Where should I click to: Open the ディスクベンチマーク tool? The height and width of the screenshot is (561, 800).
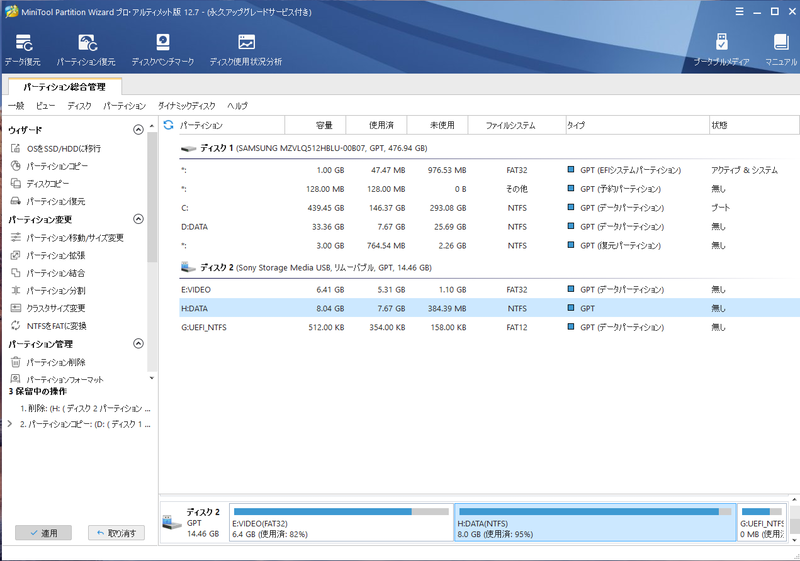click(x=163, y=50)
